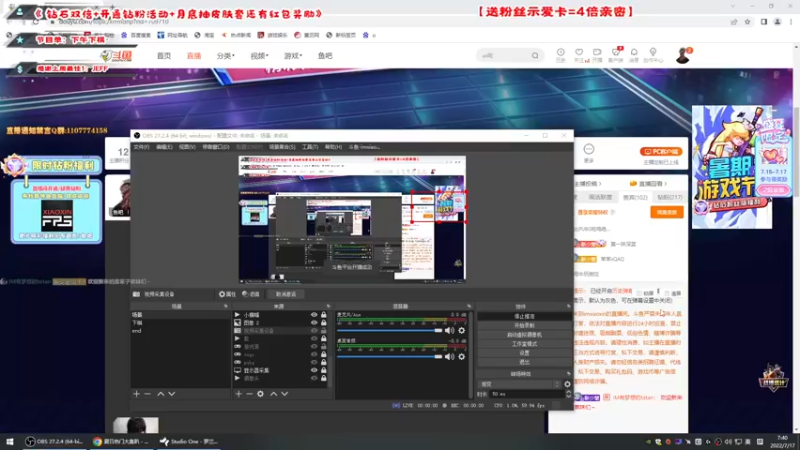Click 停止推流 button in OBS controls

[524, 316]
